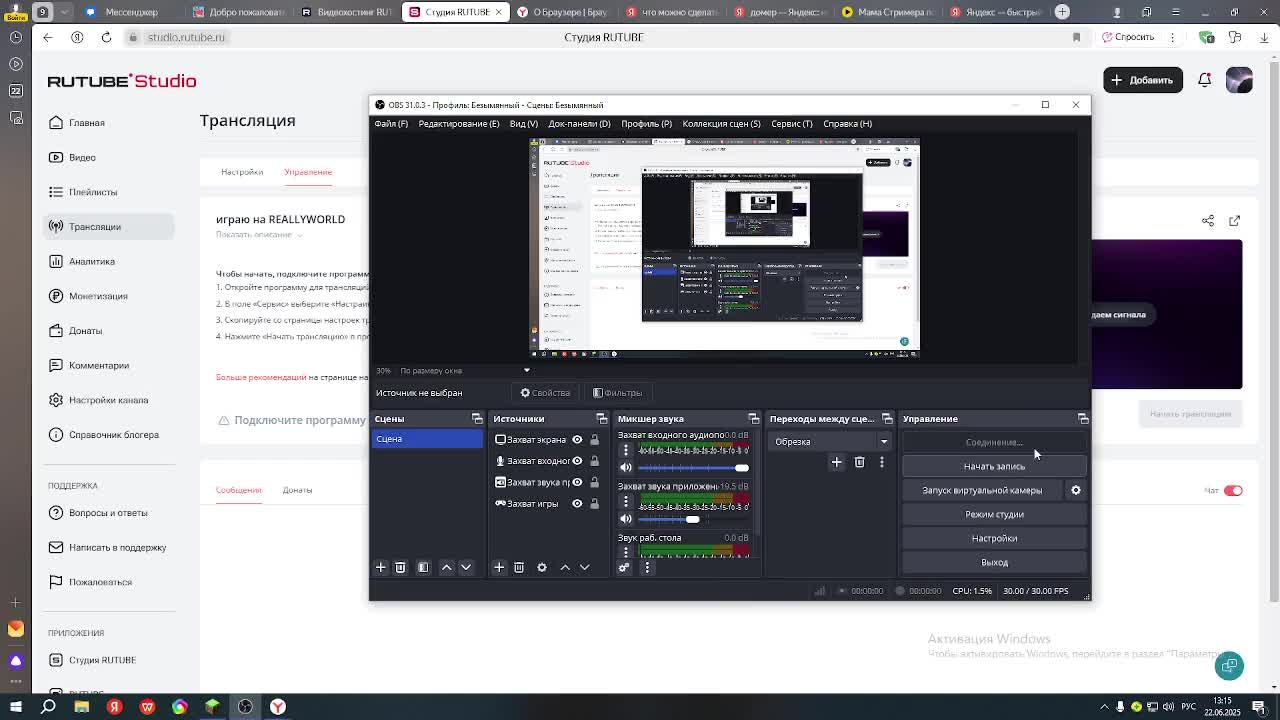Open OBS Настройки button in Controls
The image size is (1280, 720).
point(994,538)
